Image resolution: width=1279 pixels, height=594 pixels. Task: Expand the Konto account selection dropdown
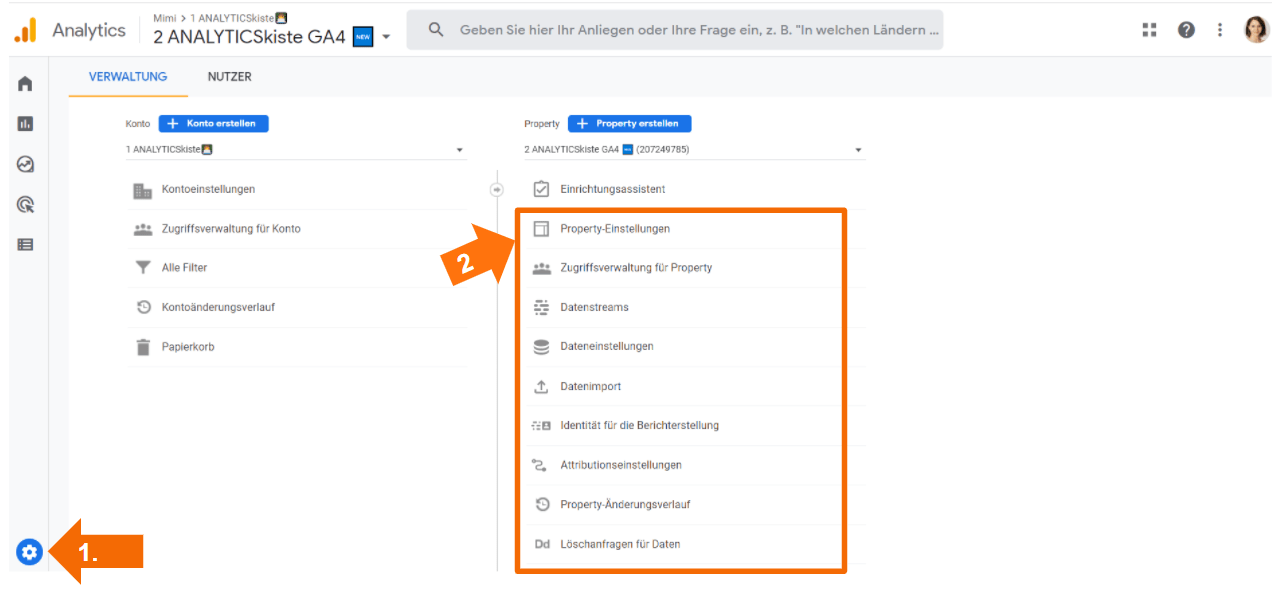(x=295, y=150)
